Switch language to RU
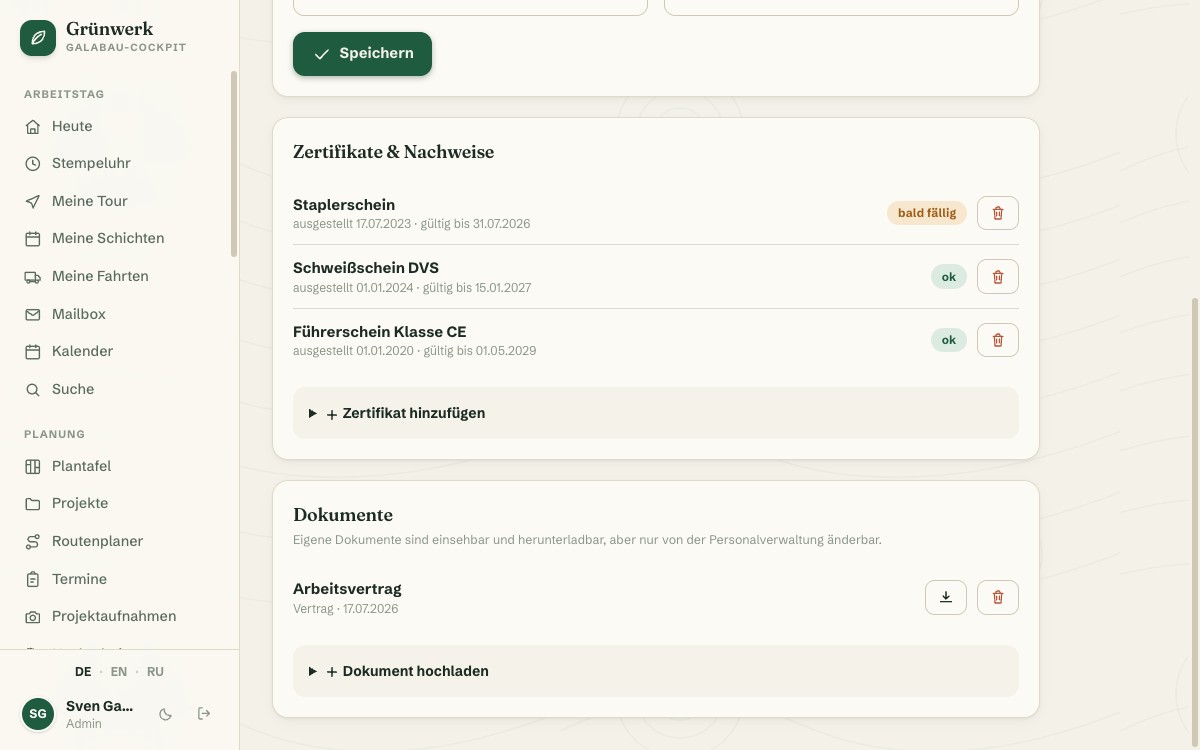 (155, 672)
